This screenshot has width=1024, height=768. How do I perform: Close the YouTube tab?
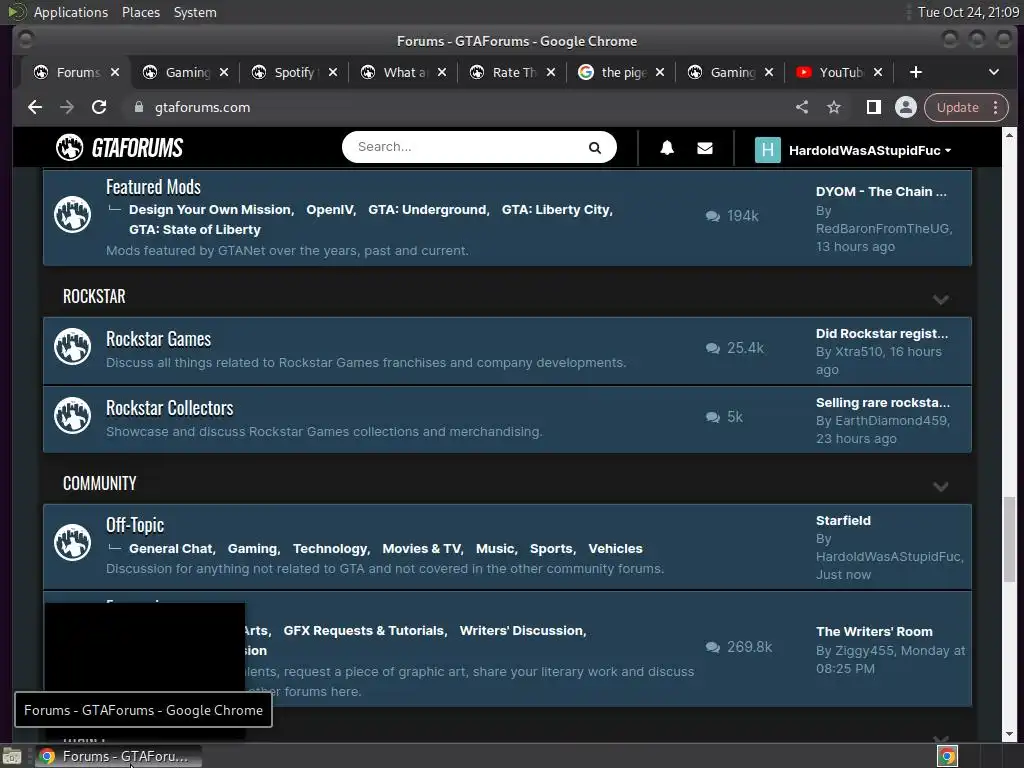point(878,72)
